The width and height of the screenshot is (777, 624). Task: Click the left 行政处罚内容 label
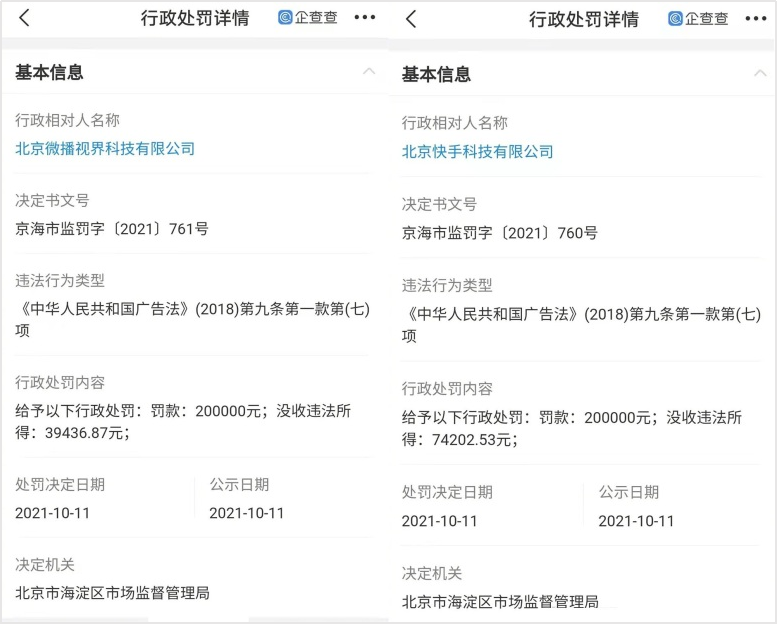(x=60, y=382)
